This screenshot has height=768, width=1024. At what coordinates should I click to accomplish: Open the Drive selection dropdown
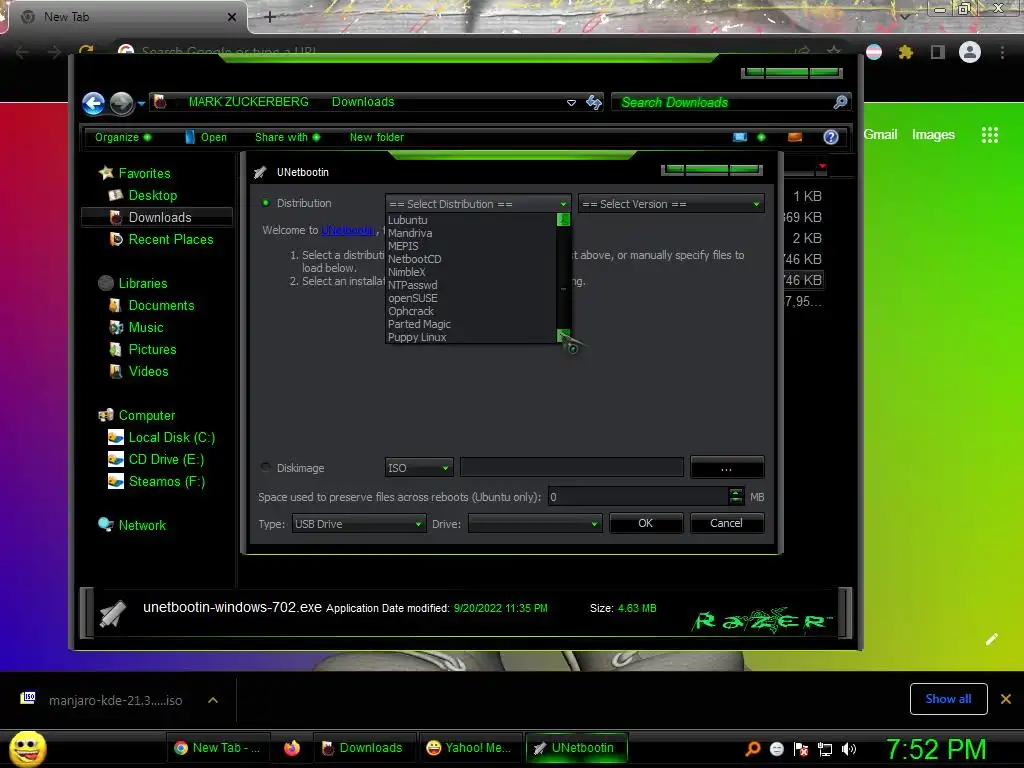tap(535, 524)
